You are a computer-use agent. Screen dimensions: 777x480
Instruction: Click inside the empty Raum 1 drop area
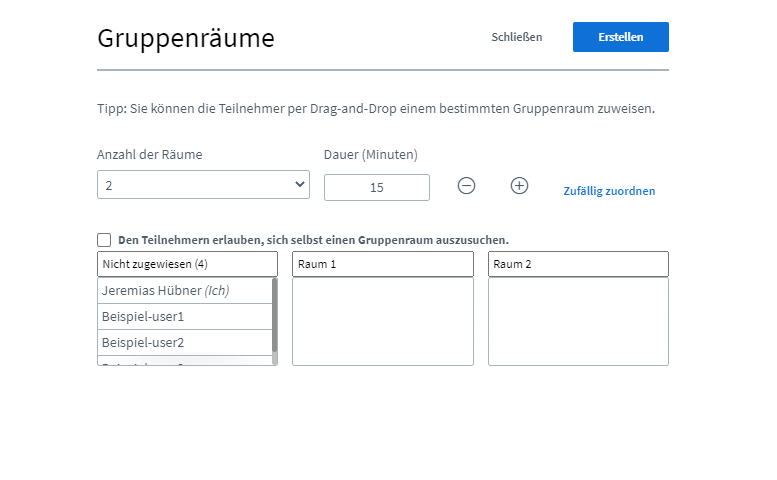383,321
